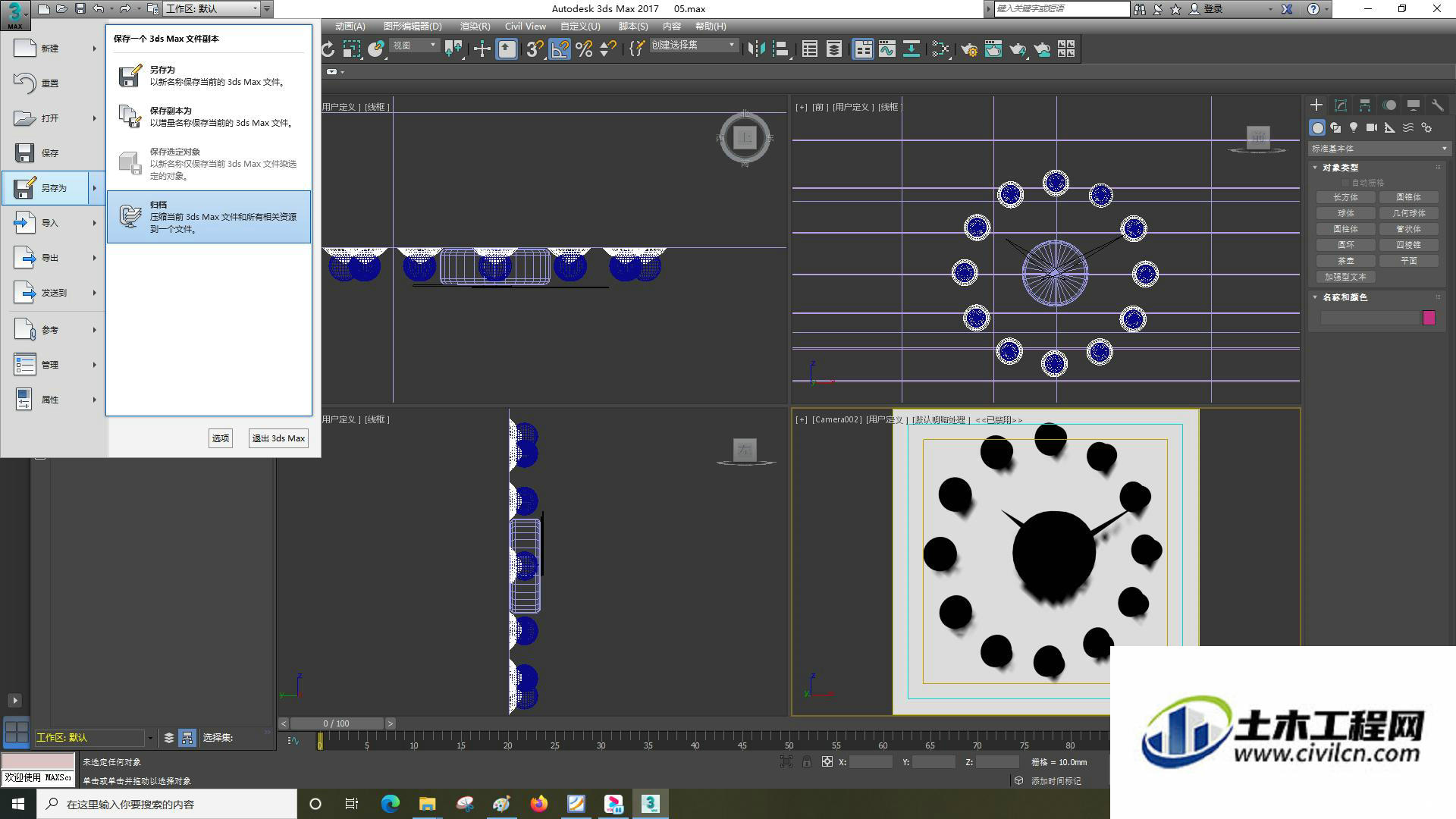Viewport: 1456px width, 819px height.
Task: Click the Cylinder 圆柱体 button
Action: tap(1346, 229)
